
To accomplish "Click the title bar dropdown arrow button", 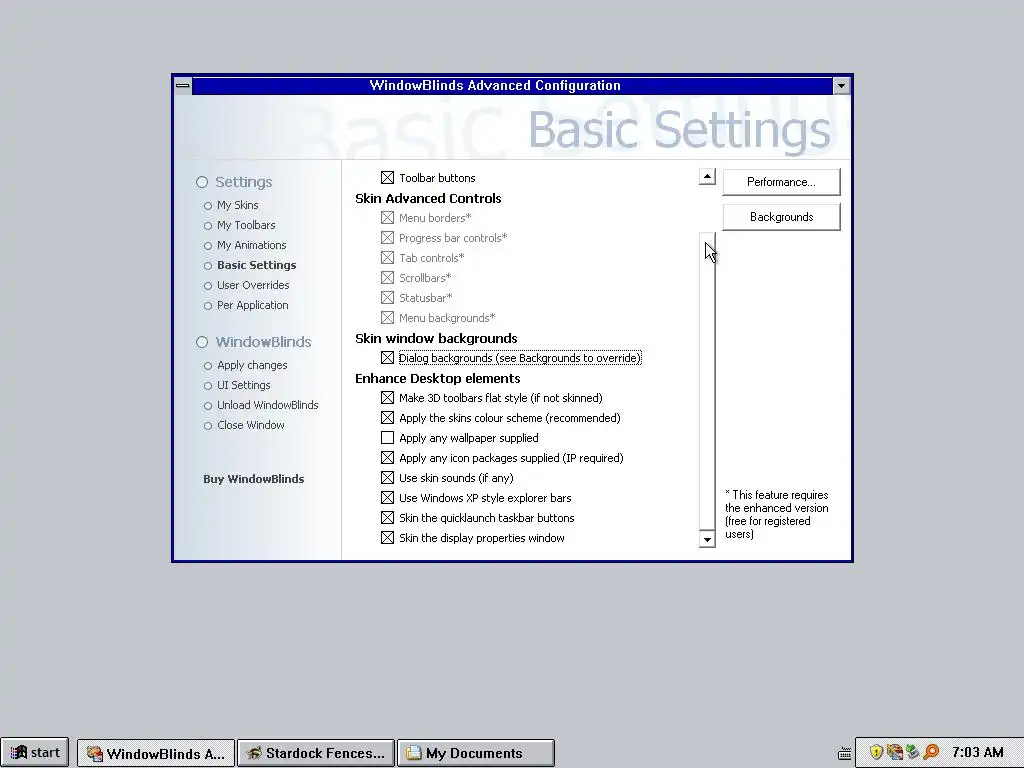I will pyautogui.click(x=841, y=86).
